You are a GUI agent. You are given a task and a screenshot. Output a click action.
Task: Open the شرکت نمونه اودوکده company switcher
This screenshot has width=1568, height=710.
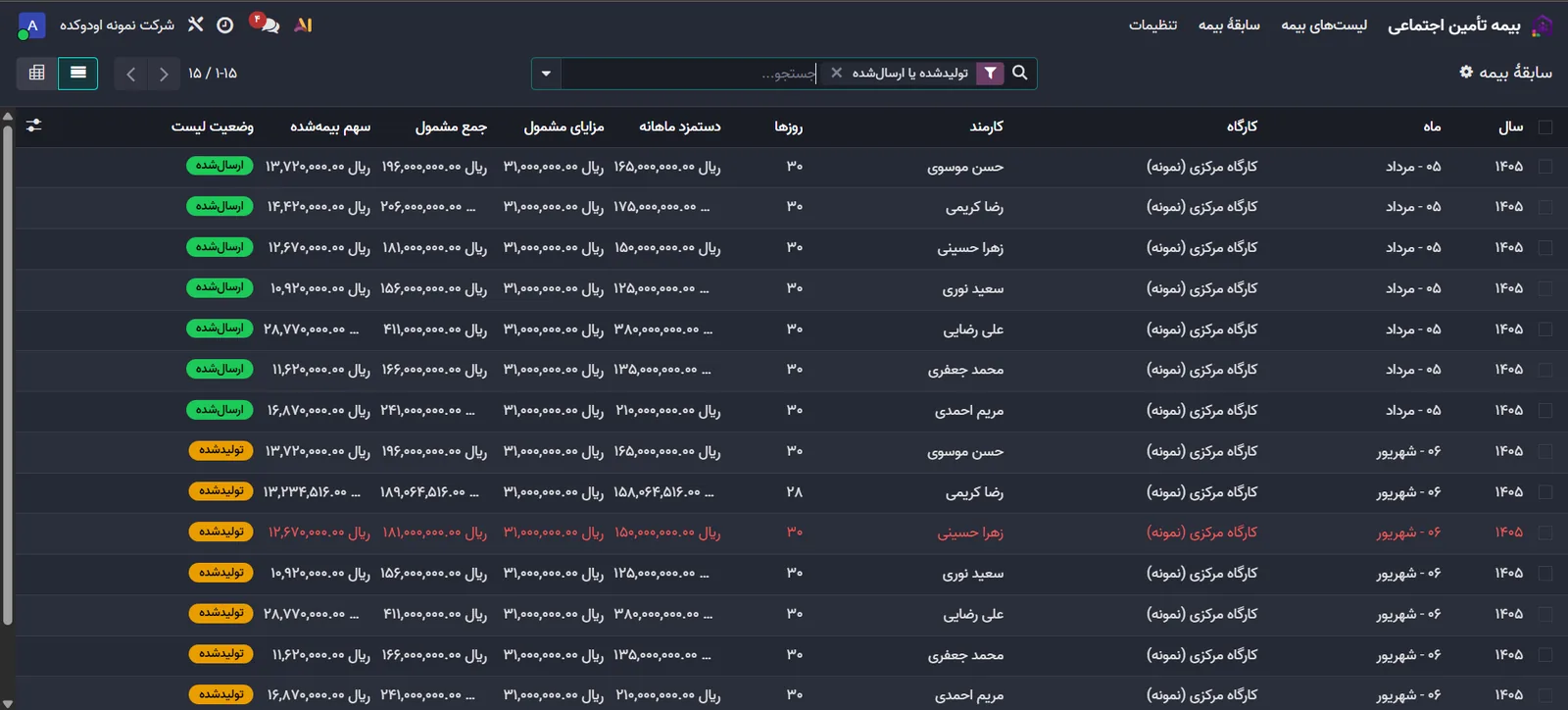tap(117, 25)
